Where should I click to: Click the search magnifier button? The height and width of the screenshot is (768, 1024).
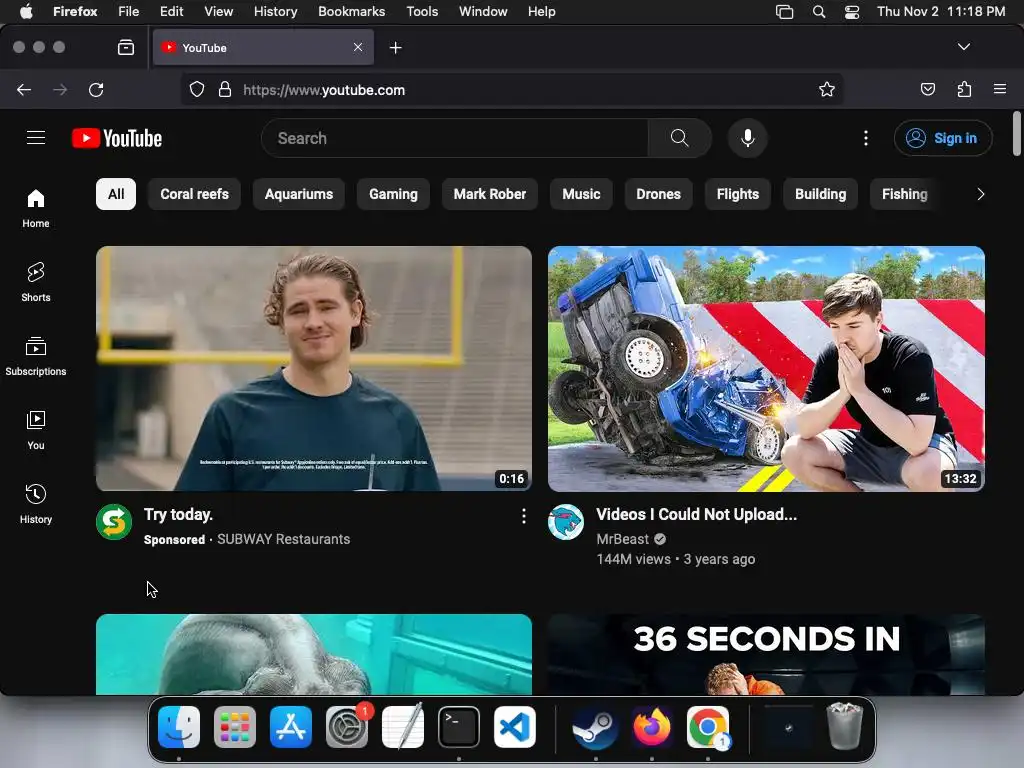coord(679,138)
